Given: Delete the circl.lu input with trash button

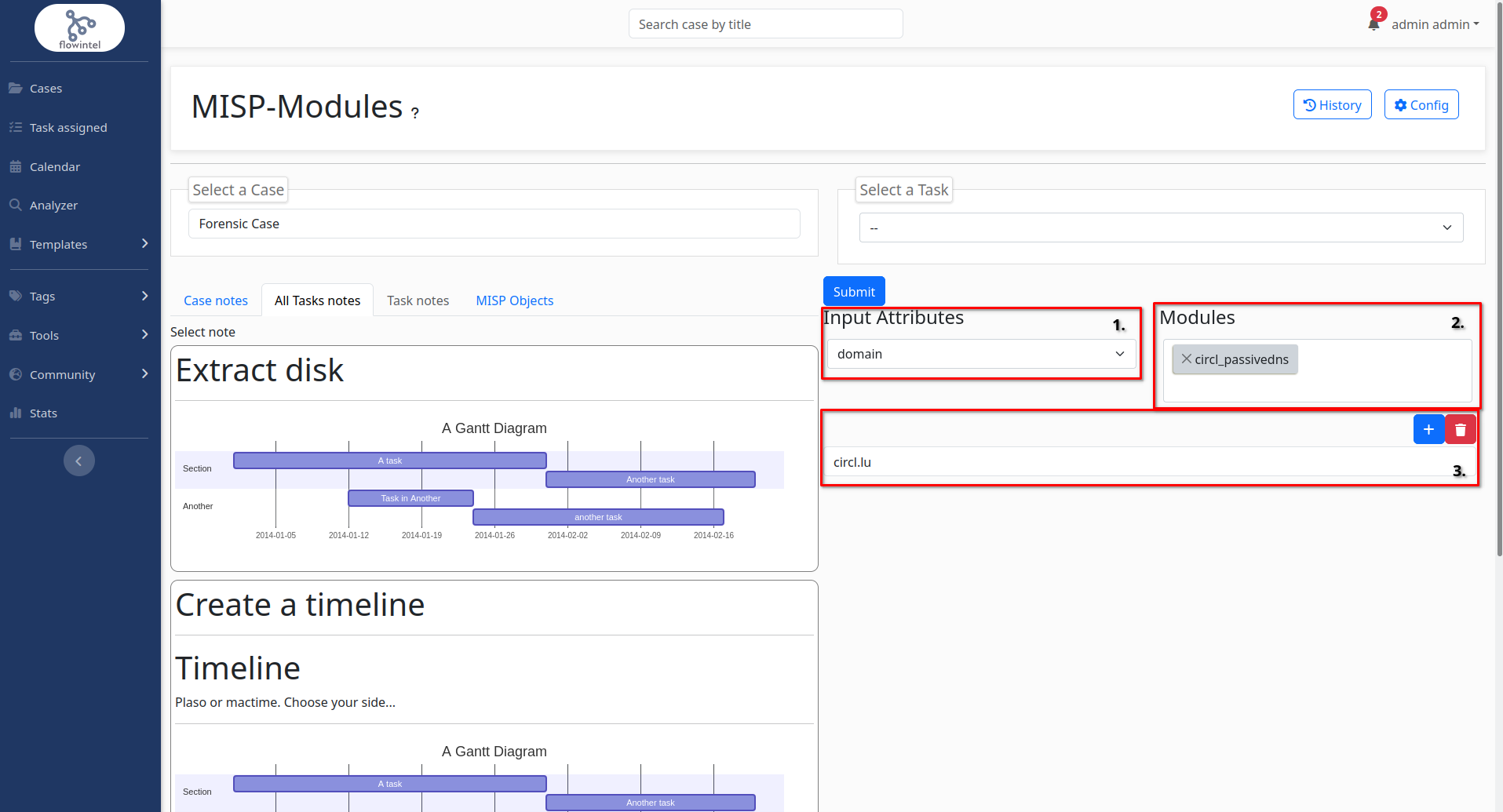Looking at the screenshot, I should point(1461,429).
